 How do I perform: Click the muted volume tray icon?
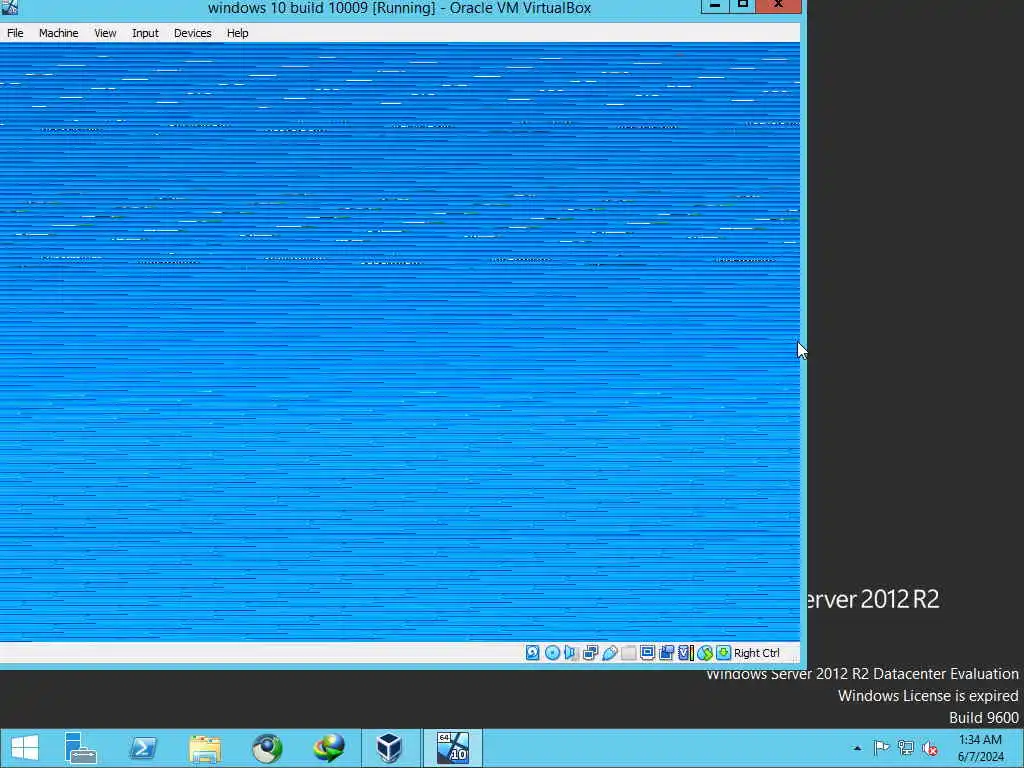point(930,748)
